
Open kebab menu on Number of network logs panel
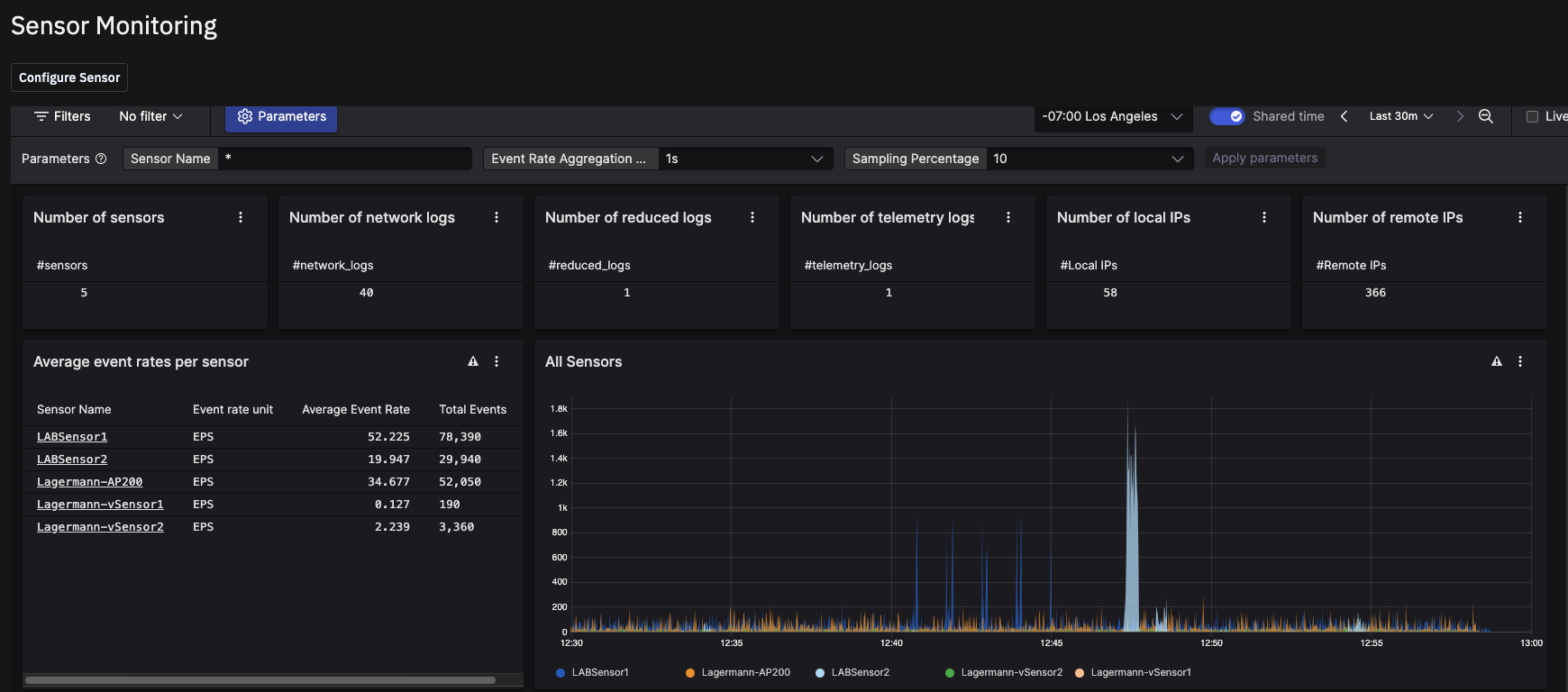click(497, 217)
